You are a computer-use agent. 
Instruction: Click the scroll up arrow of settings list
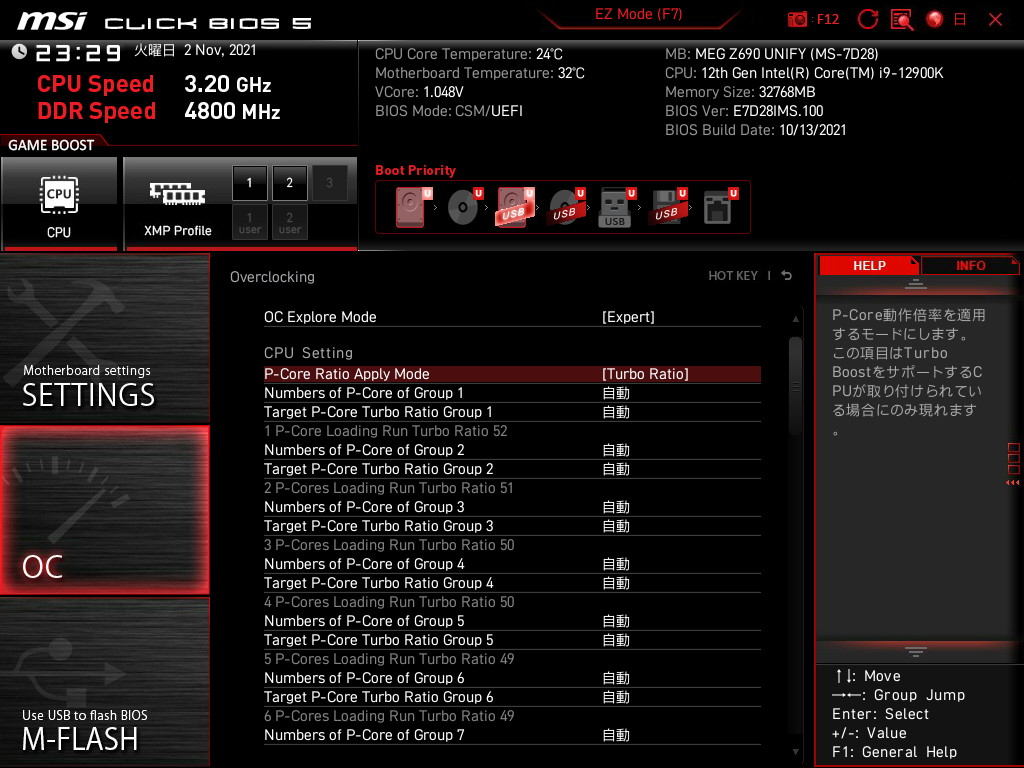coord(795,319)
